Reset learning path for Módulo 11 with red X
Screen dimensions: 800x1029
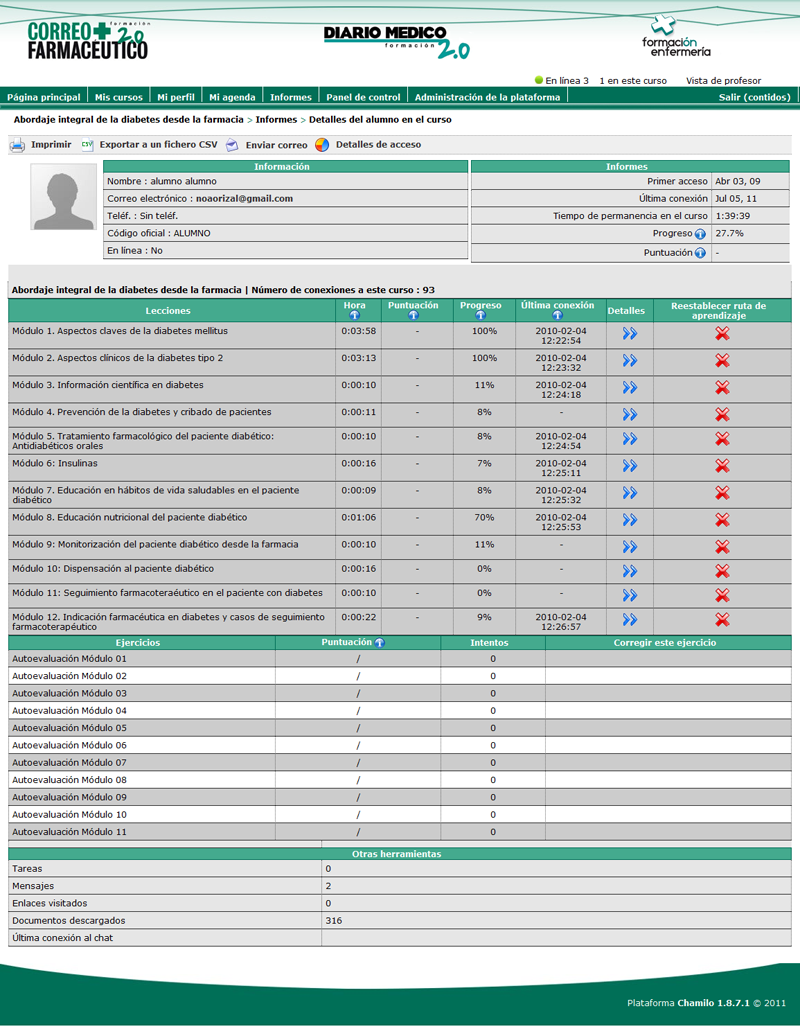[722, 595]
